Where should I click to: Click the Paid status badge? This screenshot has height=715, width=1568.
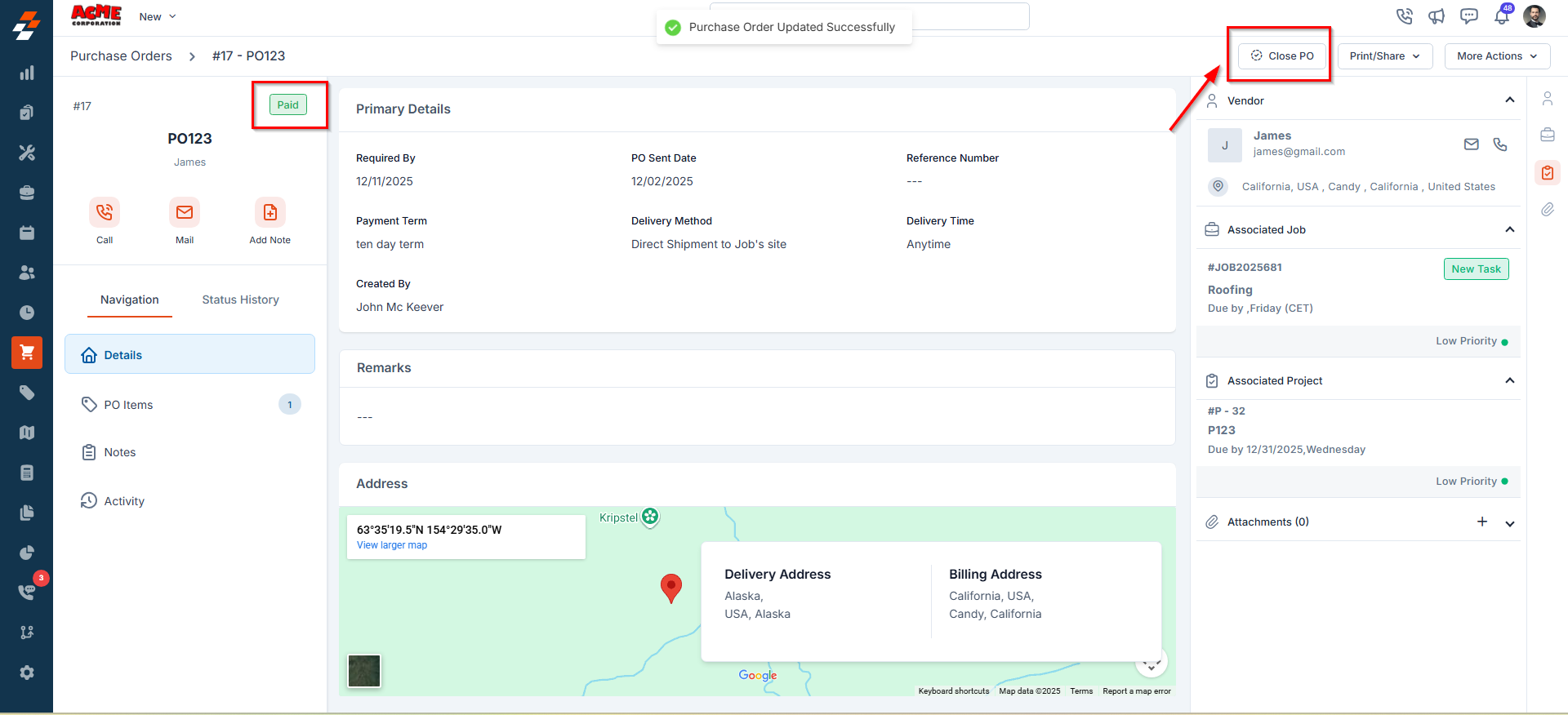[288, 104]
